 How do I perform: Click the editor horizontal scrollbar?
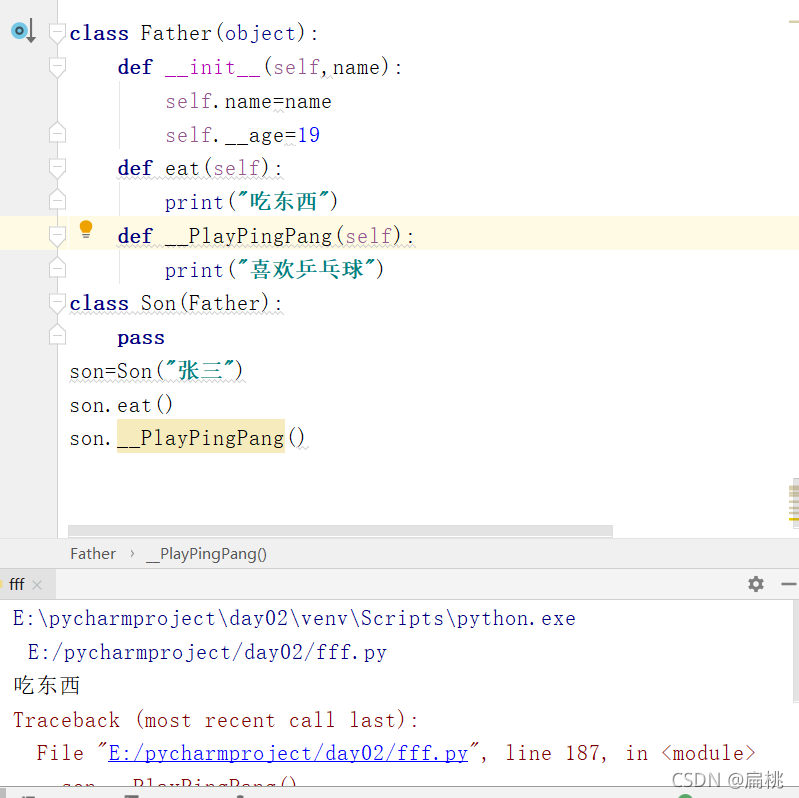pos(340,532)
